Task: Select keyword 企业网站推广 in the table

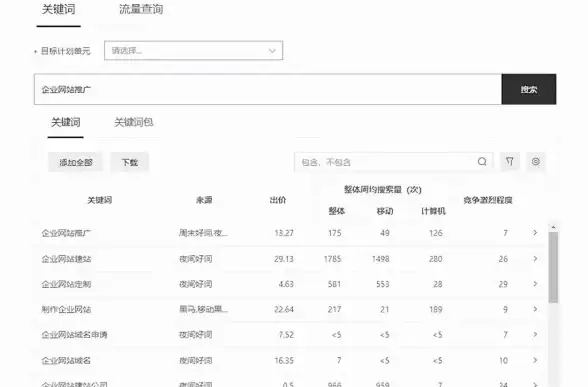Action: tap(66, 233)
